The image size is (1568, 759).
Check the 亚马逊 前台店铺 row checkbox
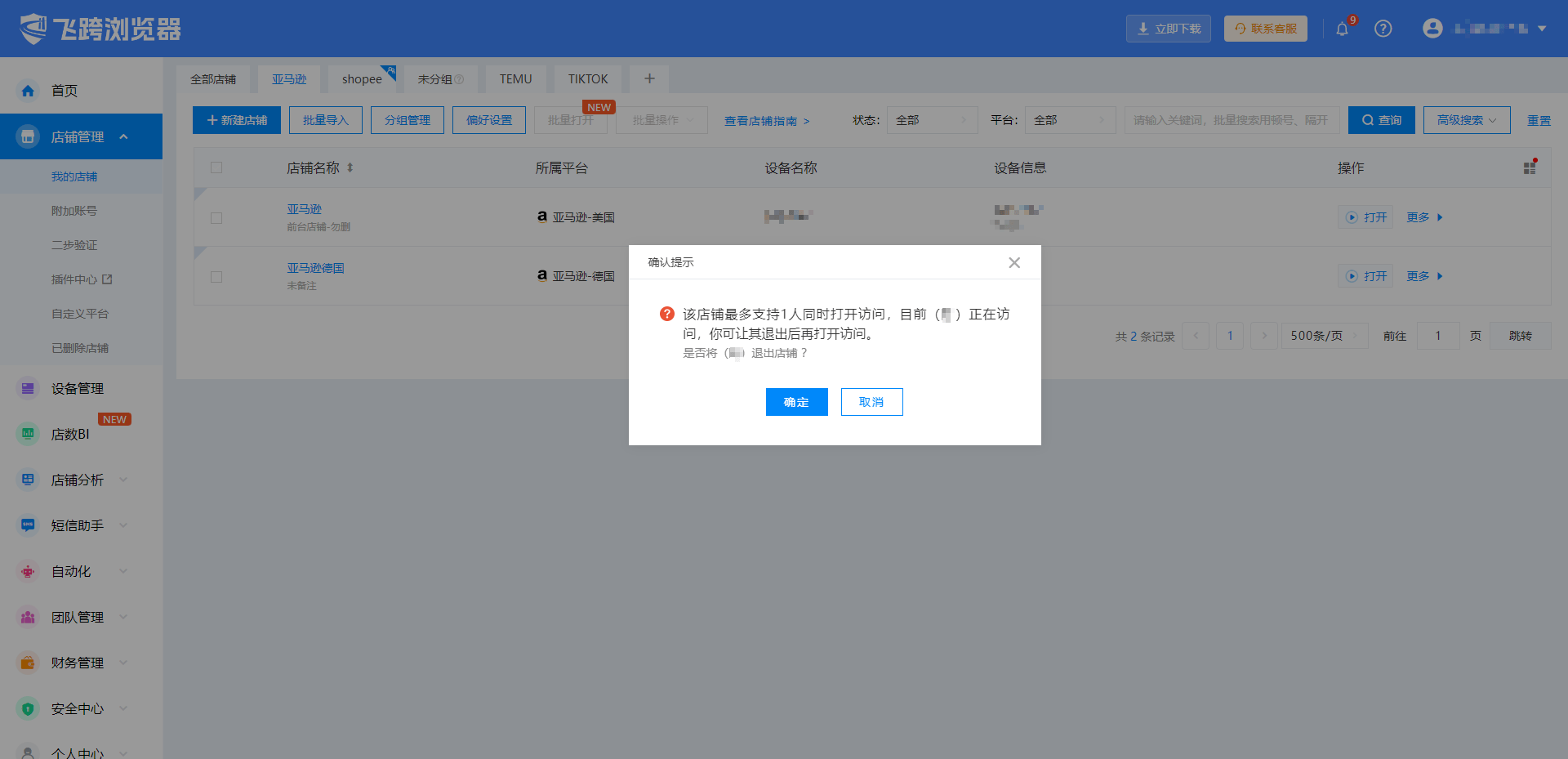click(216, 218)
